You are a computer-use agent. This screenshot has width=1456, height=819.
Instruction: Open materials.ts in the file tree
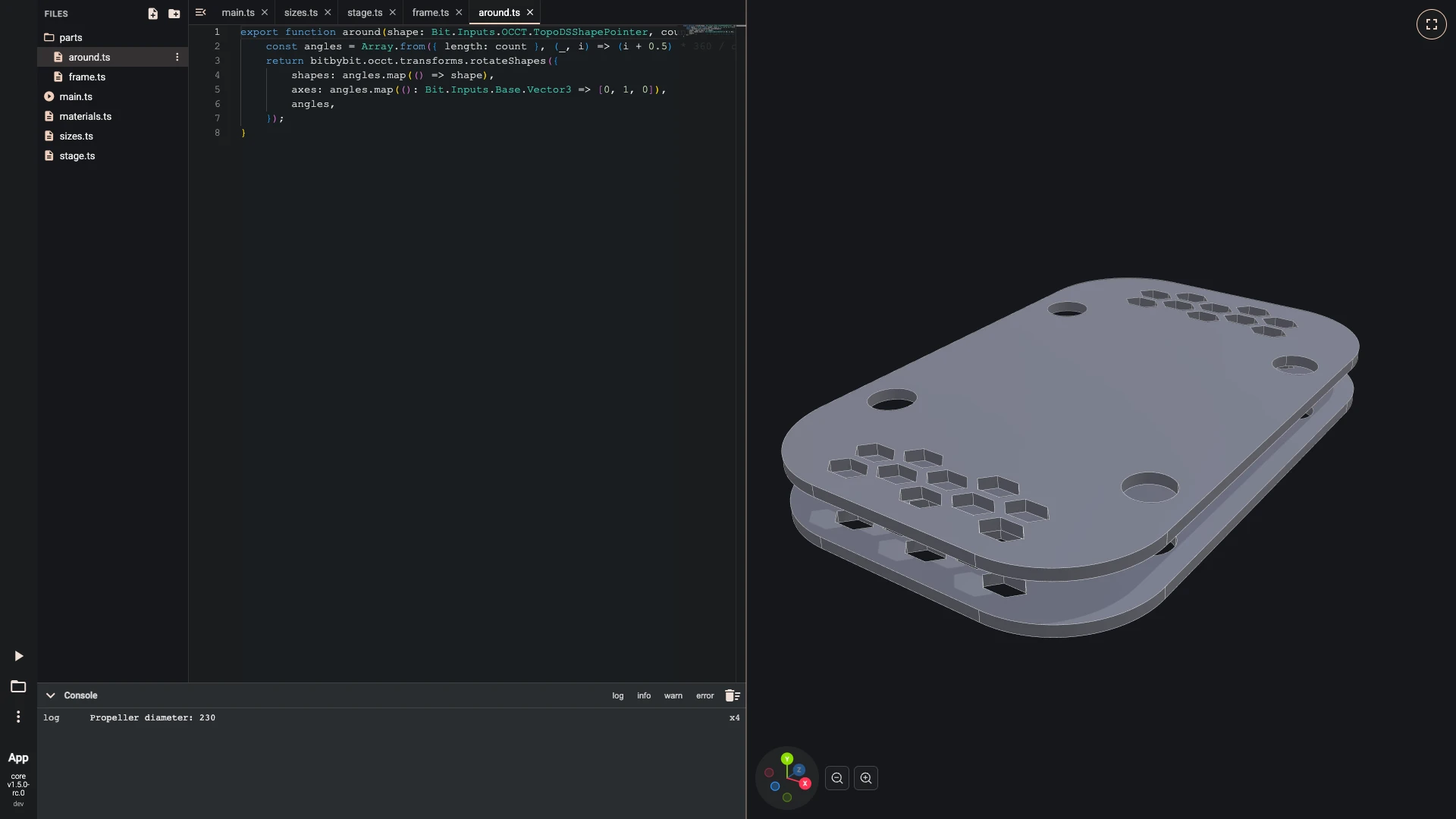(x=112, y=116)
